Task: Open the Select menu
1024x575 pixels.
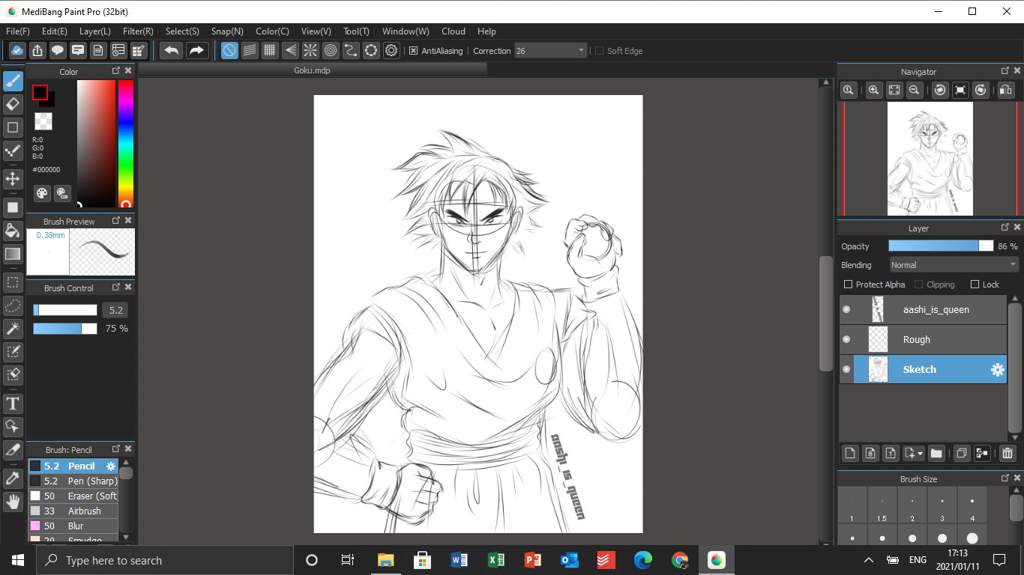Action: pyautogui.click(x=182, y=31)
